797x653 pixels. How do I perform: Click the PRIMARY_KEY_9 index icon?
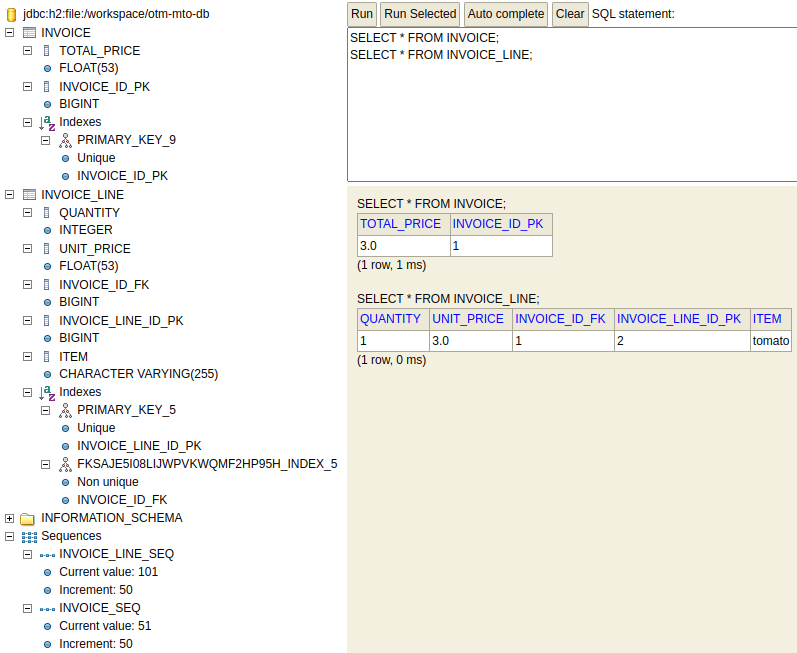tap(65, 141)
